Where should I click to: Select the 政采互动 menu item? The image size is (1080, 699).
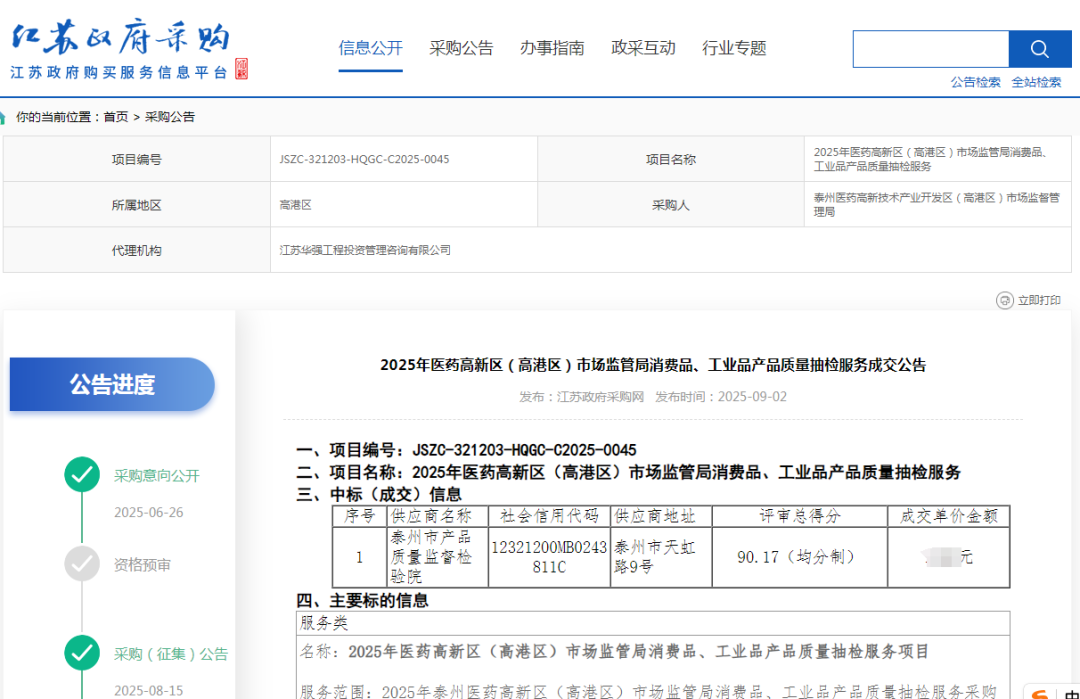(643, 48)
